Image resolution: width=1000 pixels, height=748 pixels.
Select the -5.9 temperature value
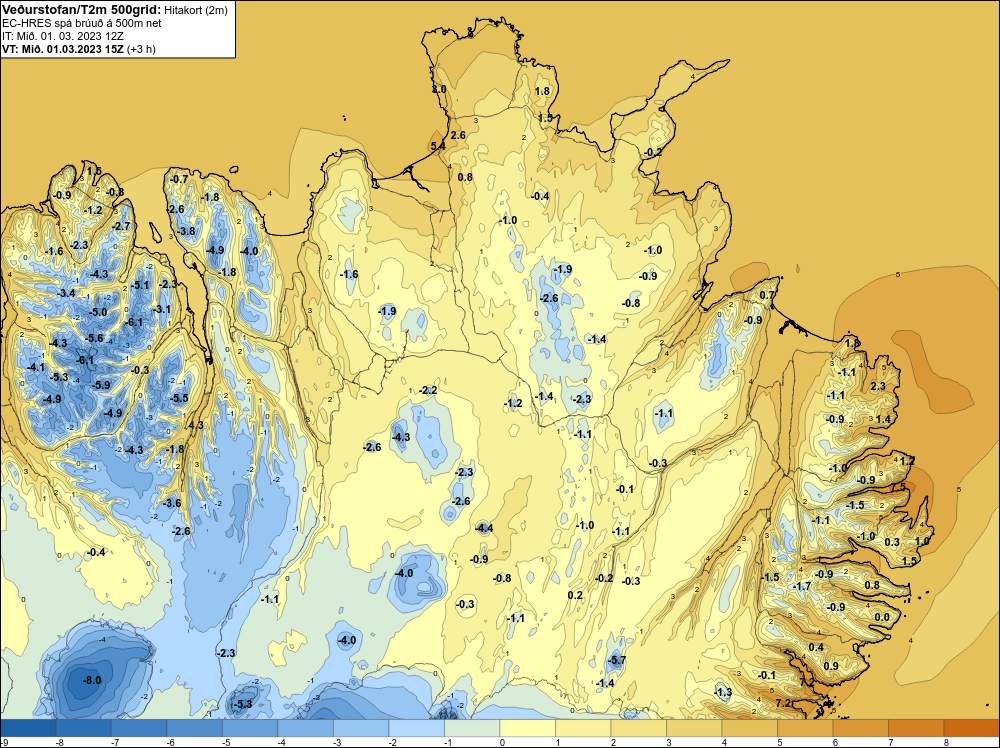pyautogui.click(x=101, y=385)
